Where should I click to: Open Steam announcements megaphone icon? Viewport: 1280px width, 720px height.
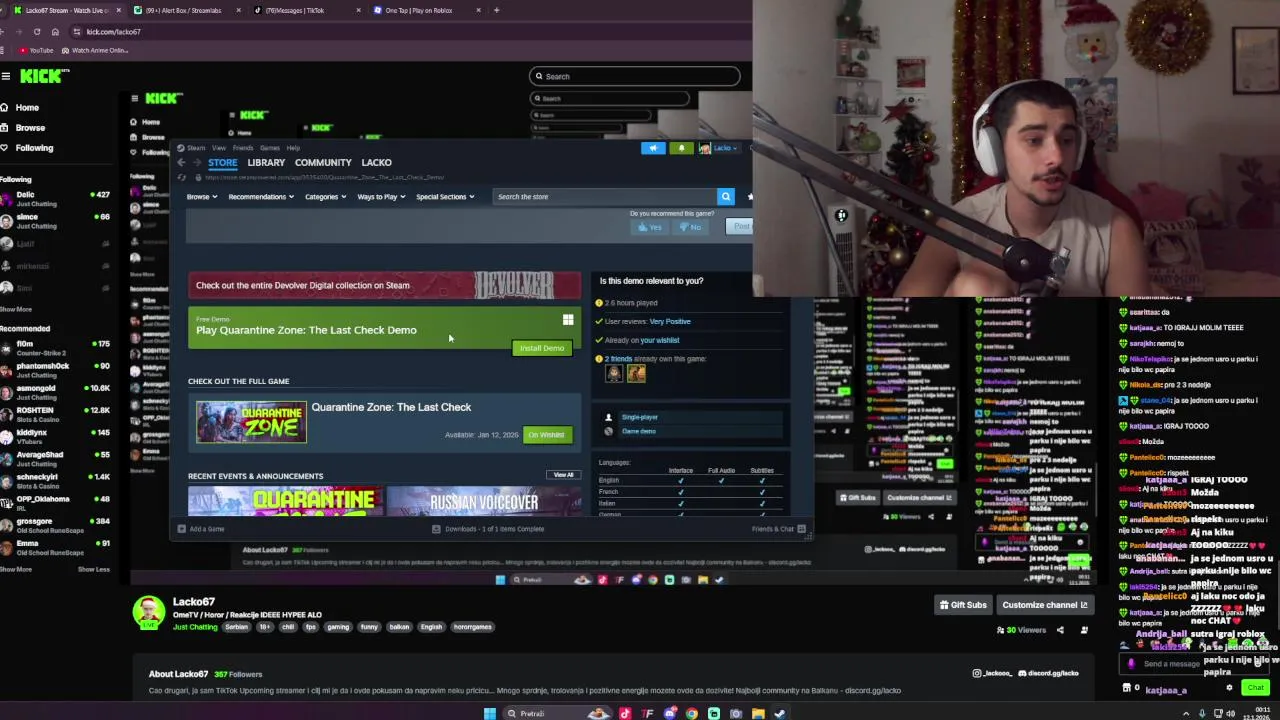pyautogui.click(x=653, y=148)
